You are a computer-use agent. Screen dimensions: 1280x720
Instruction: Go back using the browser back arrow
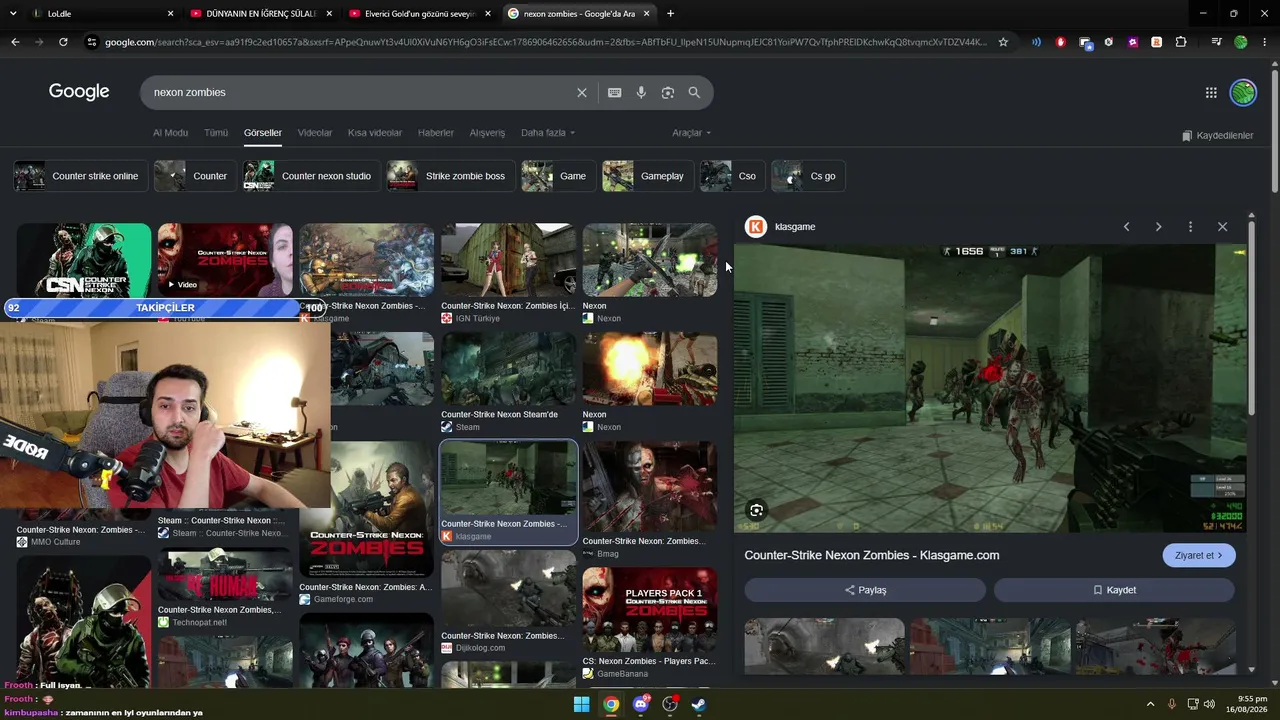click(x=15, y=42)
